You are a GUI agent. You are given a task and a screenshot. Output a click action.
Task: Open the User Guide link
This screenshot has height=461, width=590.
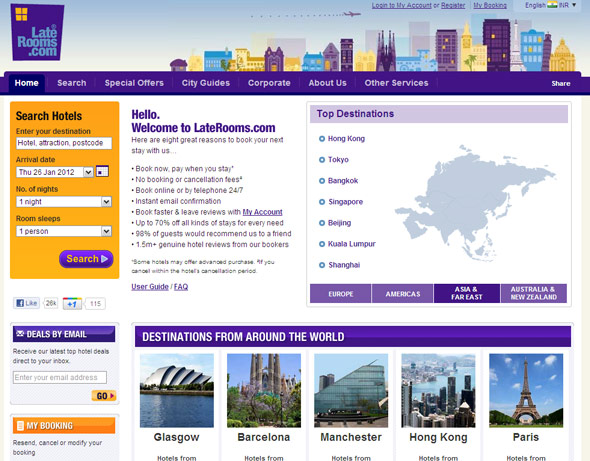pyautogui.click(x=150, y=287)
